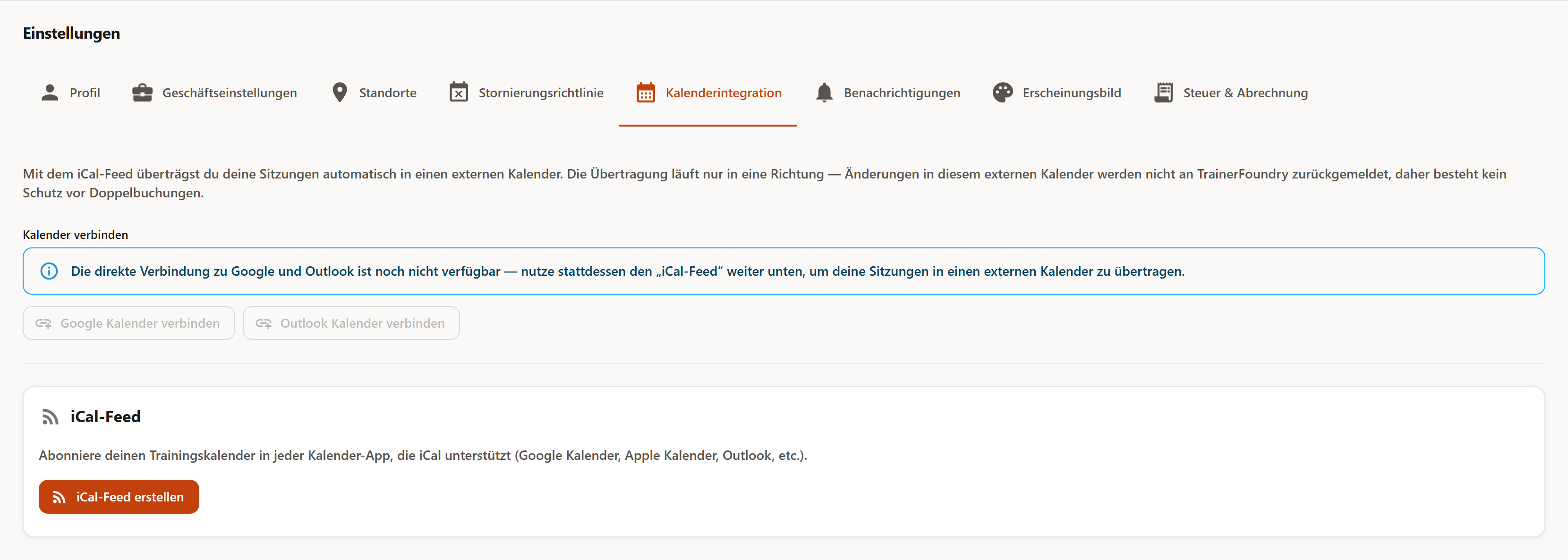The height and width of the screenshot is (560, 1568).
Task: Click the palette icon for Erscheinungsbild
Action: (x=1003, y=93)
